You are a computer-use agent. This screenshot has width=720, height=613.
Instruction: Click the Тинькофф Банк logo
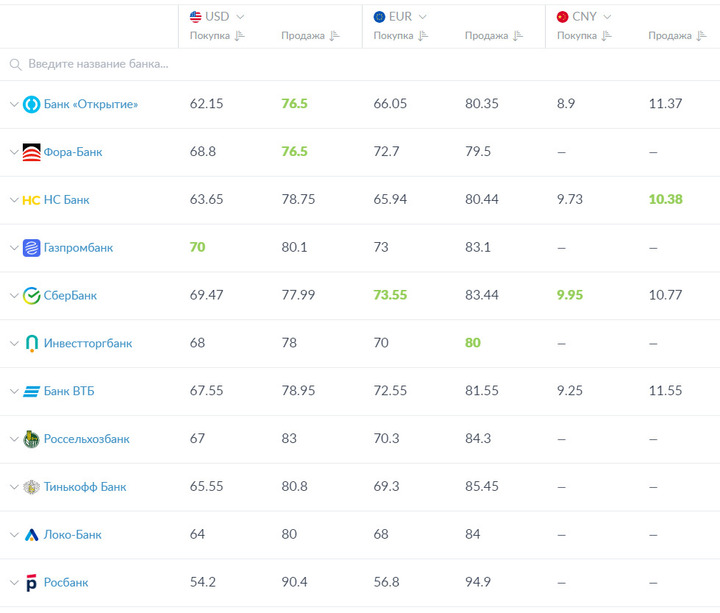click(32, 487)
